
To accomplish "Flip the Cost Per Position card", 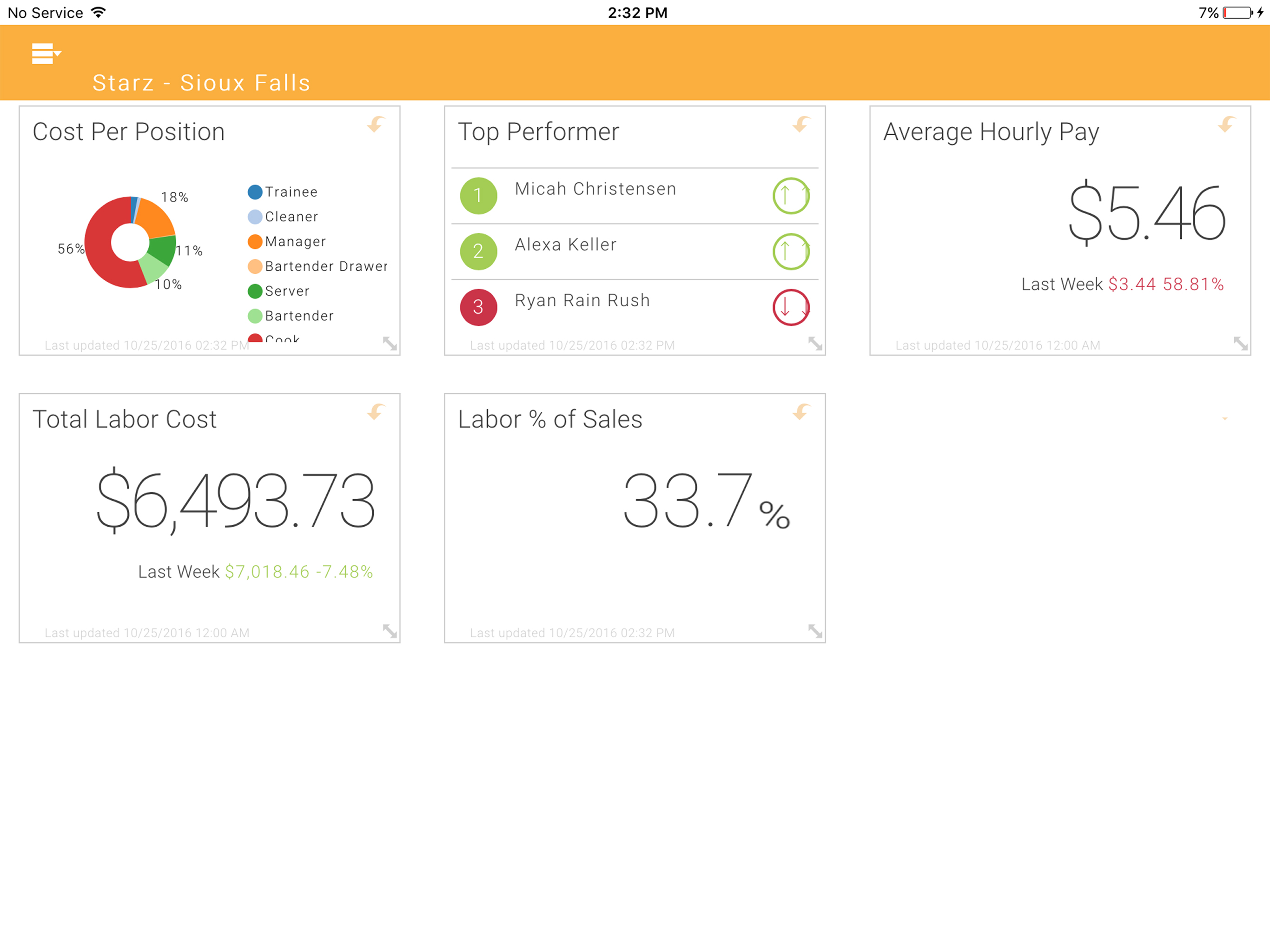I will pyautogui.click(x=376, y=124).
